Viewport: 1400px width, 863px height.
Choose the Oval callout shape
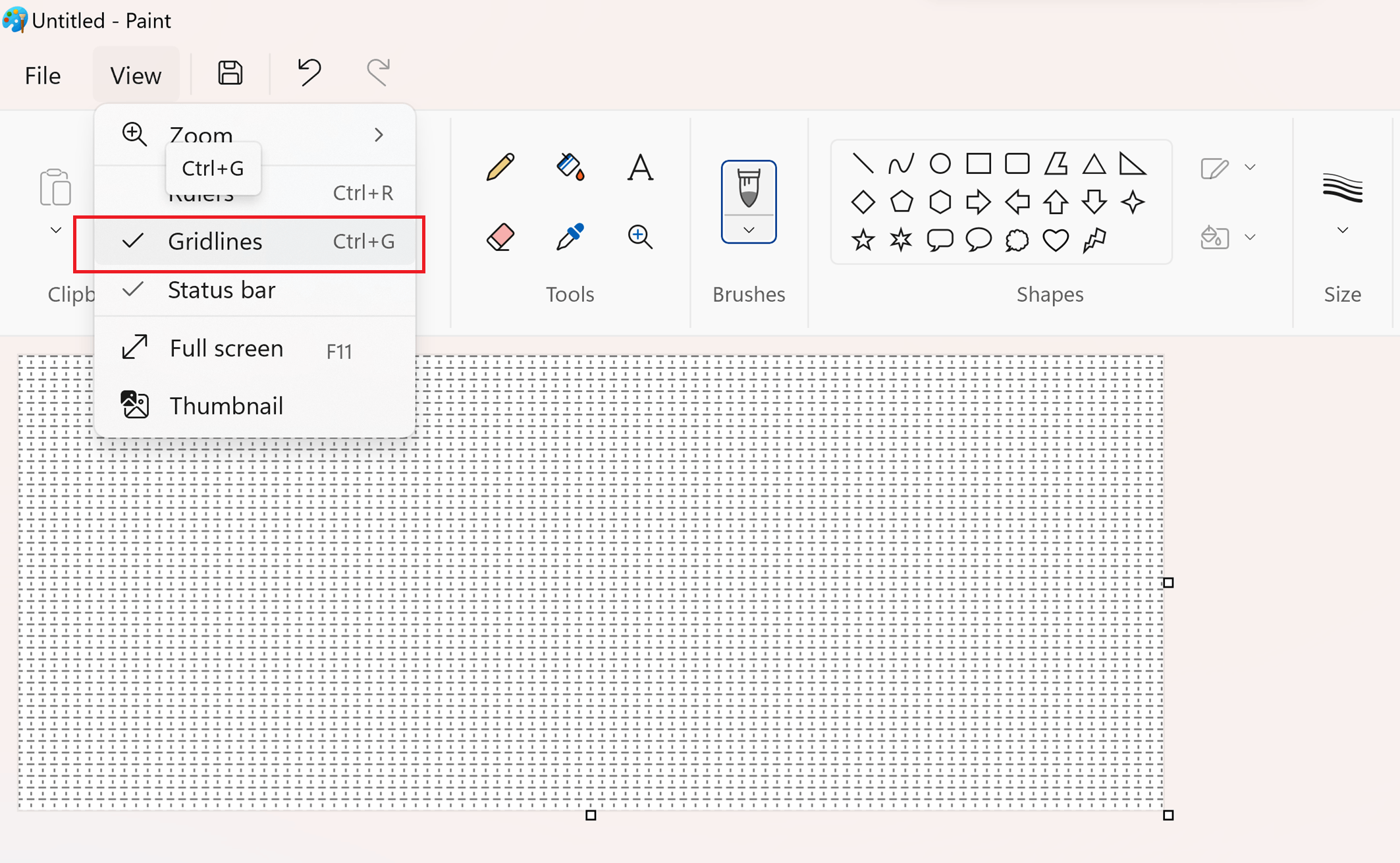pos(979,240)
